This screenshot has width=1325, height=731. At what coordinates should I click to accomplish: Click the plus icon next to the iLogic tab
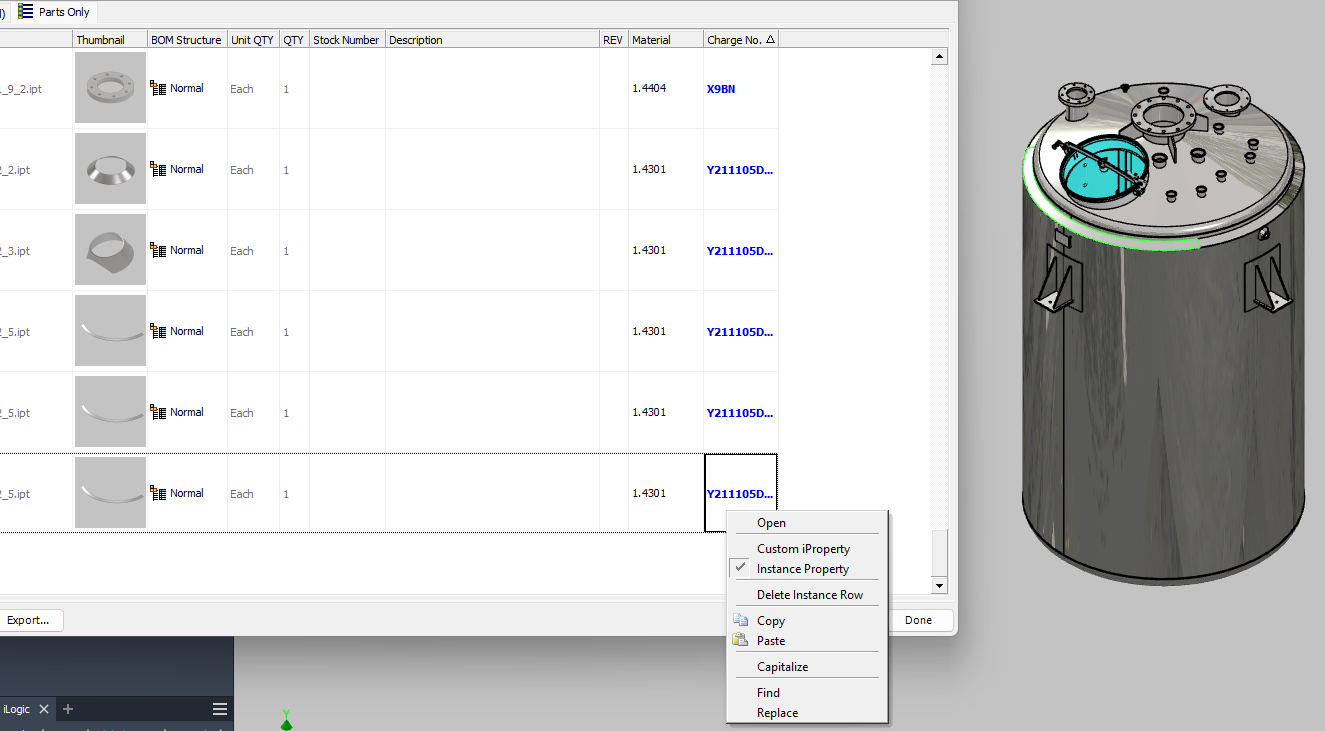[x=67, y=708]
